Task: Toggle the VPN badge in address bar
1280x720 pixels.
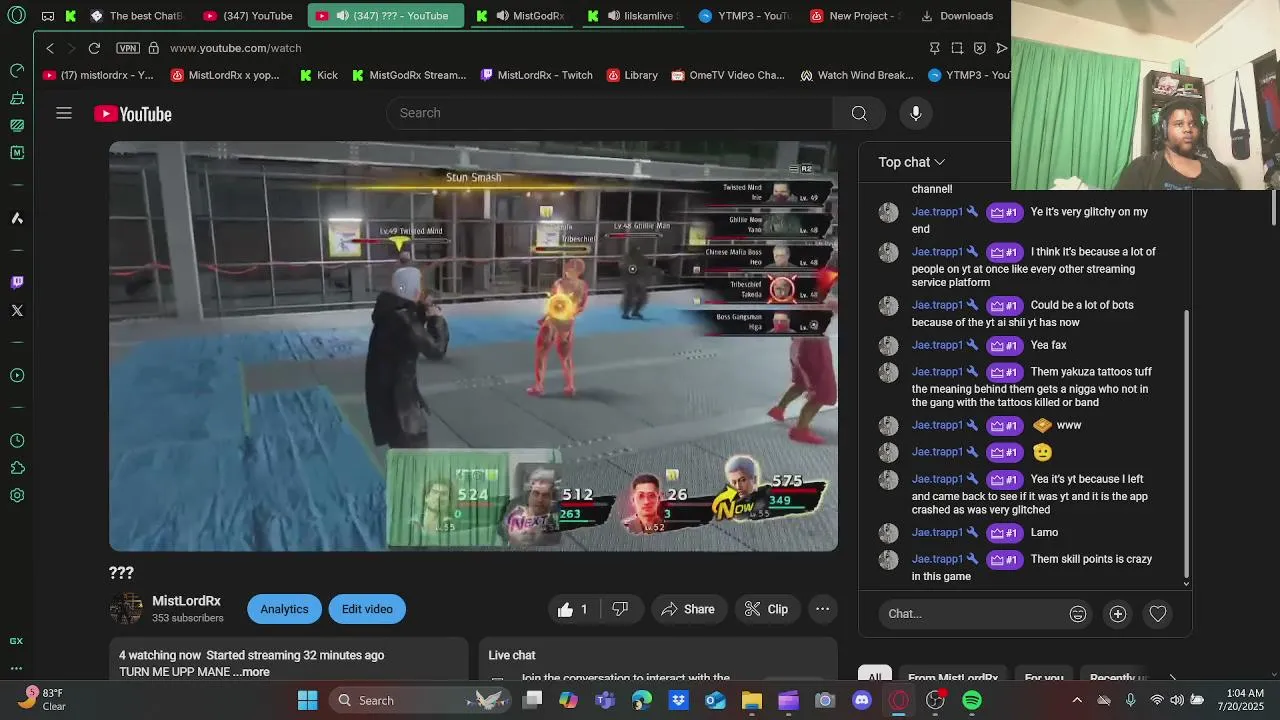Action: click(127, 48)
